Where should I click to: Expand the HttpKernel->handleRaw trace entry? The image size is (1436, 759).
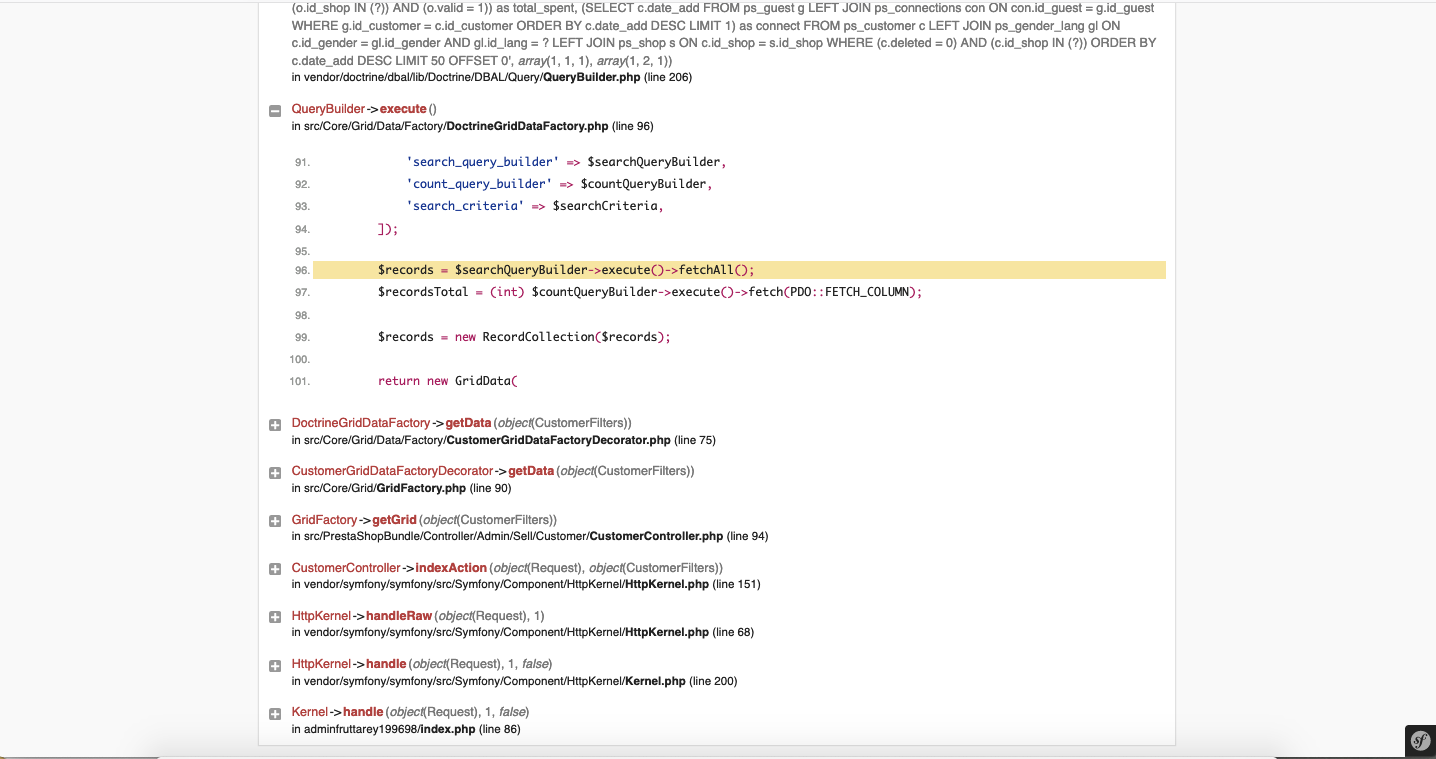[275, 617]
